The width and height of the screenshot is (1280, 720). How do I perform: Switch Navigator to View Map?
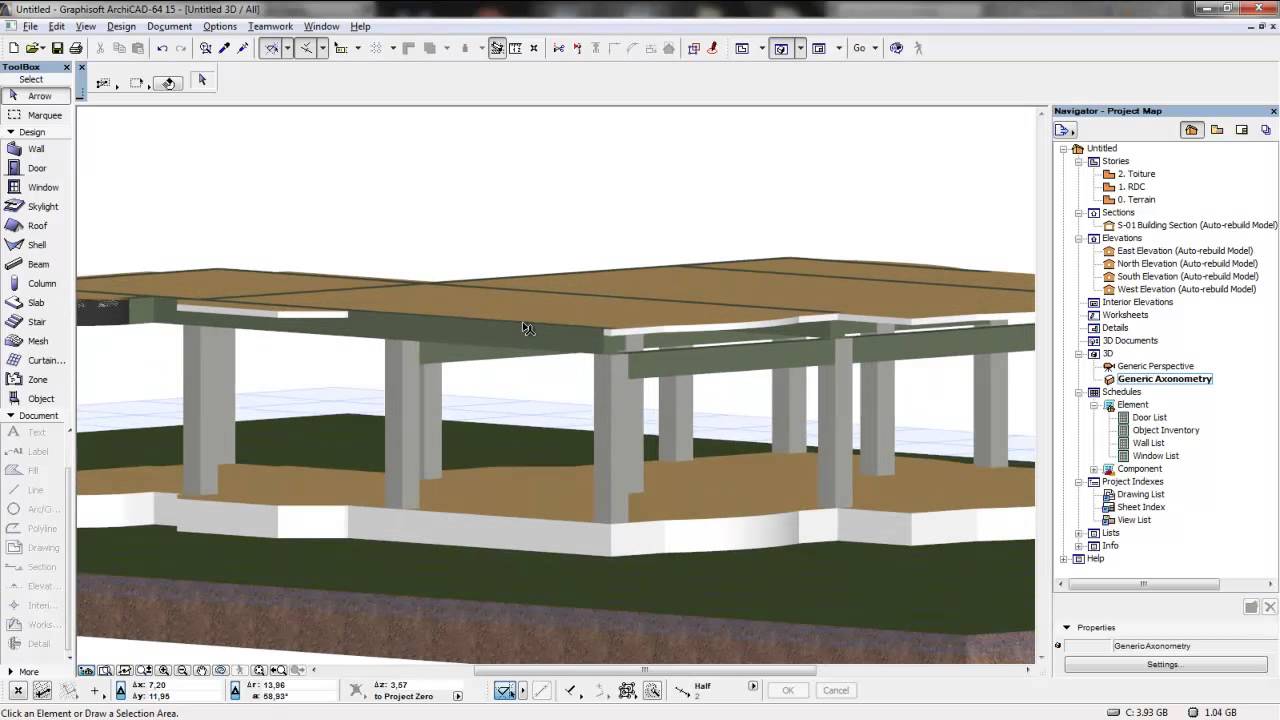click(x=1217, y=130)
